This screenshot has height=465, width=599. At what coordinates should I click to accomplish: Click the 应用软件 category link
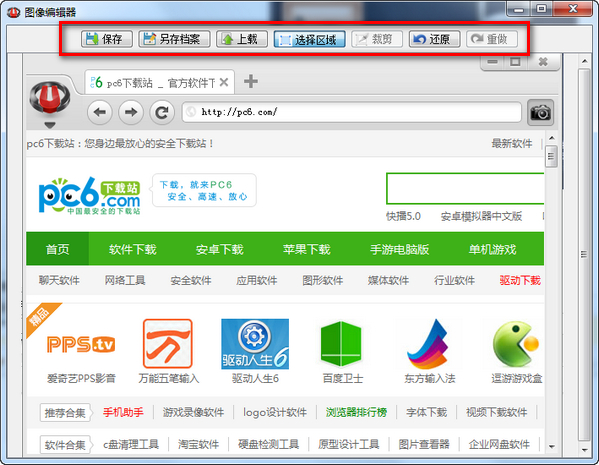[x=256, y=280]
